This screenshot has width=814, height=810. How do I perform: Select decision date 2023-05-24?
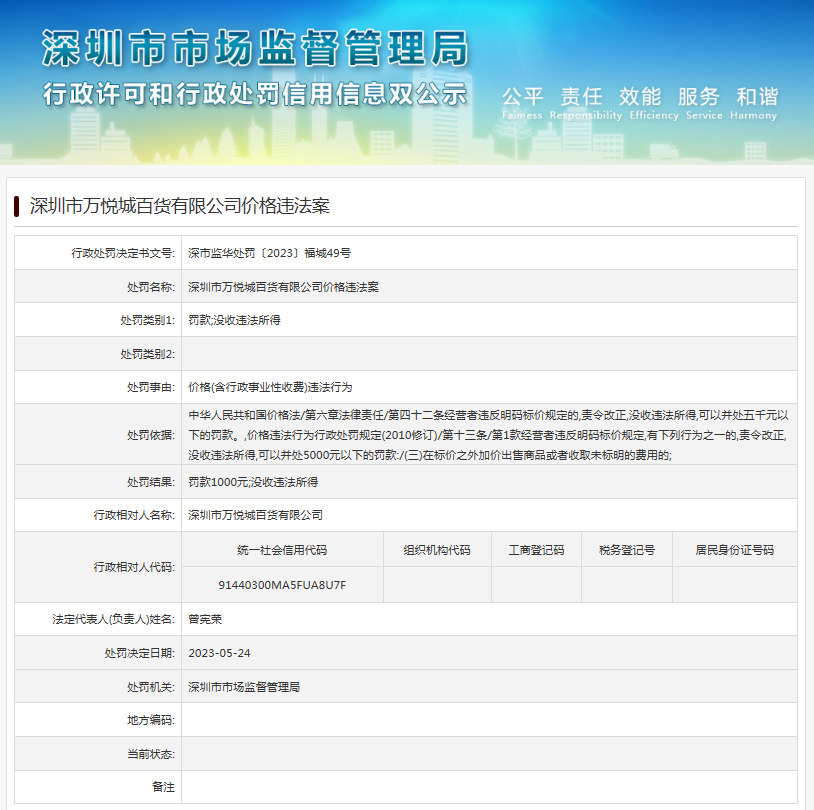219,653
